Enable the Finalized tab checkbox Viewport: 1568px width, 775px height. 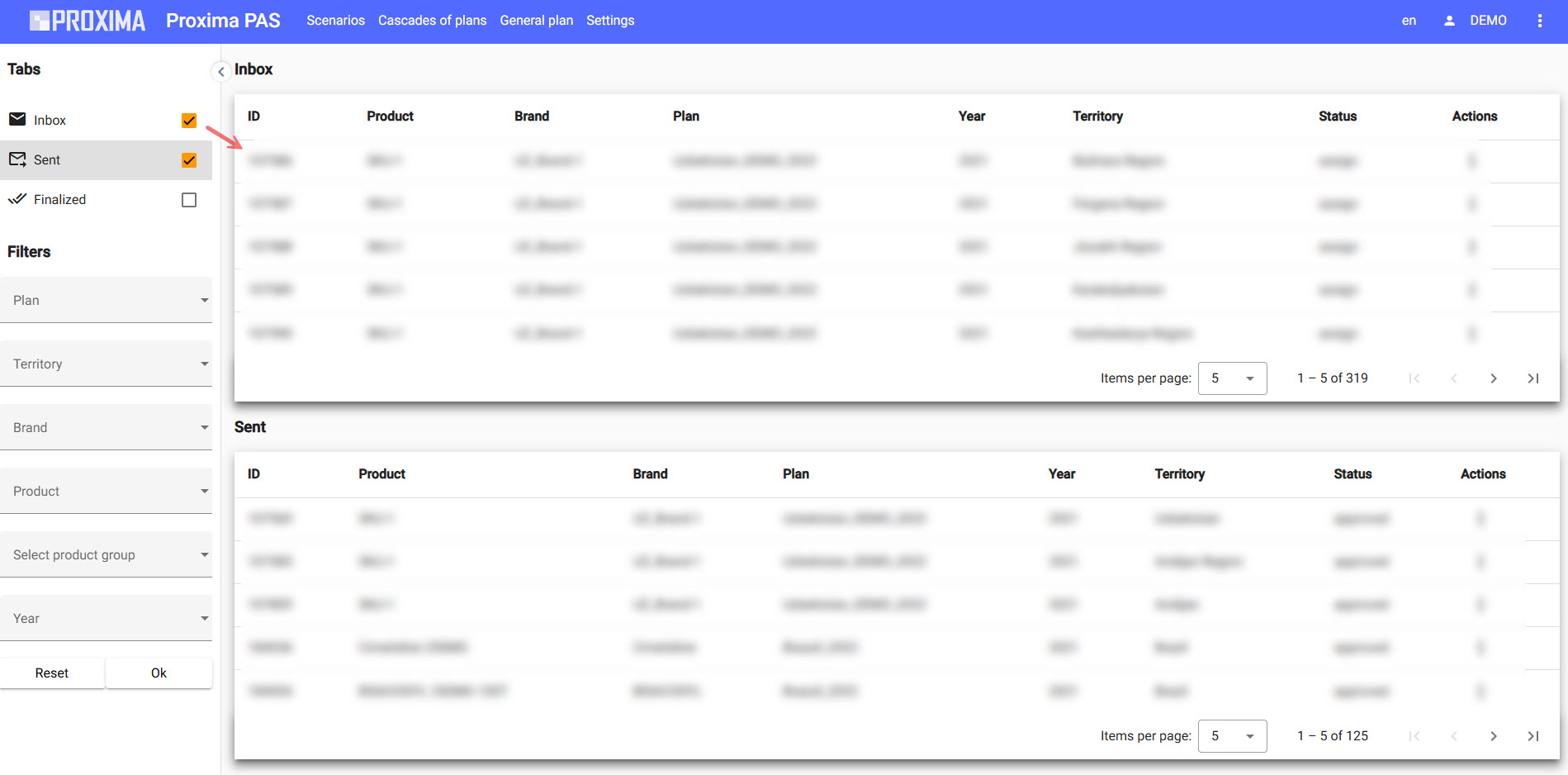tap(189, 200)
